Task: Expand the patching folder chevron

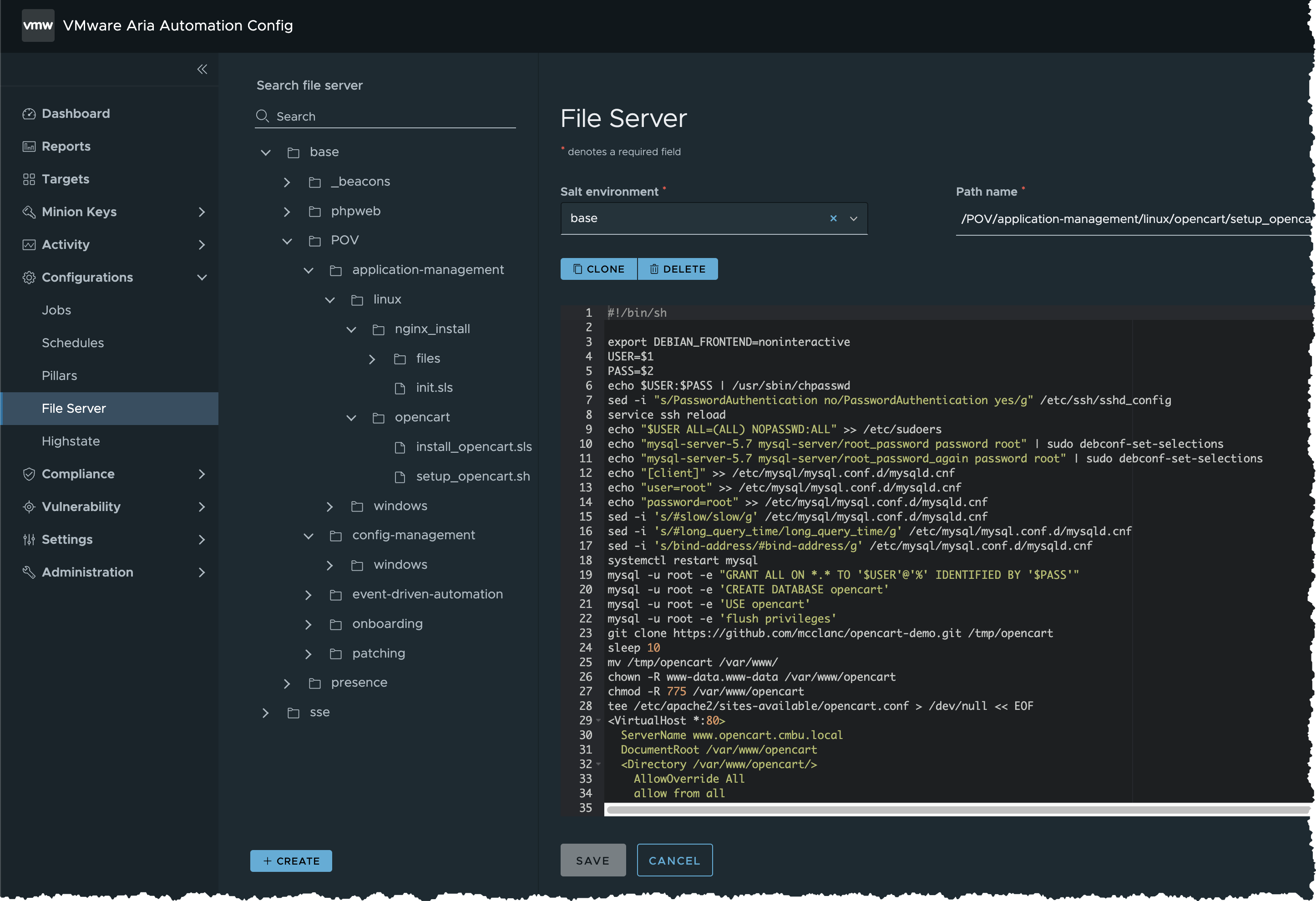Action: [308, 654]
